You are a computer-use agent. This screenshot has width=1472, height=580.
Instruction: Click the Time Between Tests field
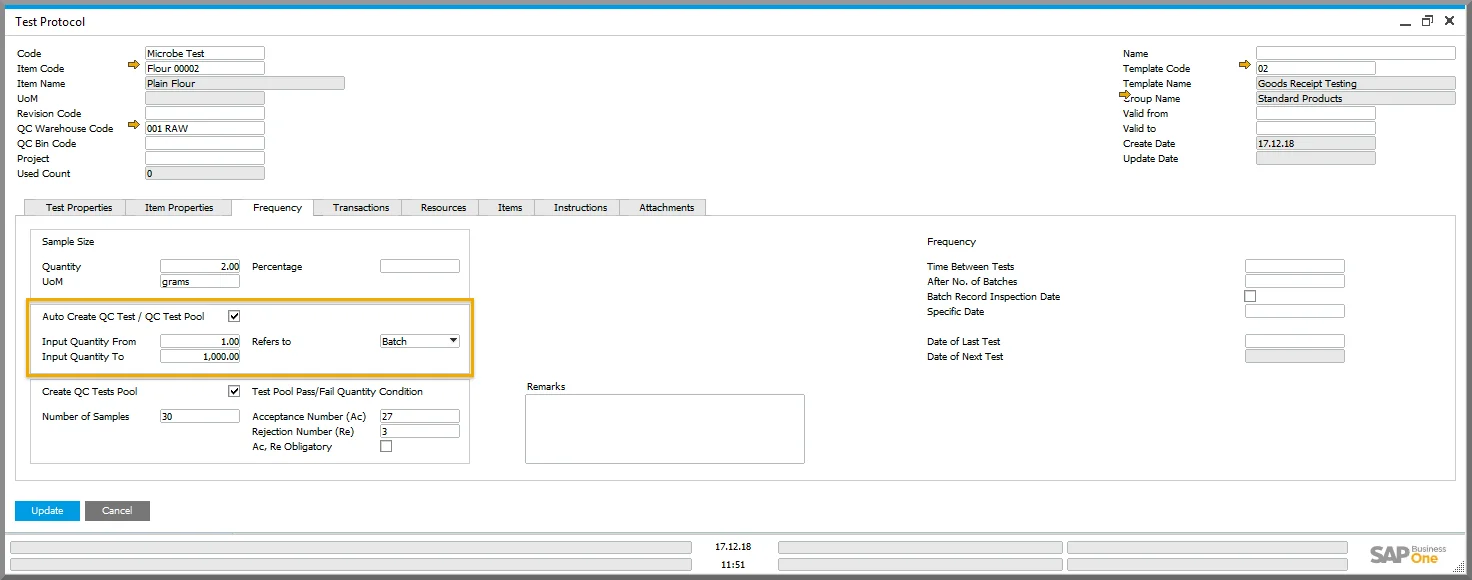(1295, 266)
